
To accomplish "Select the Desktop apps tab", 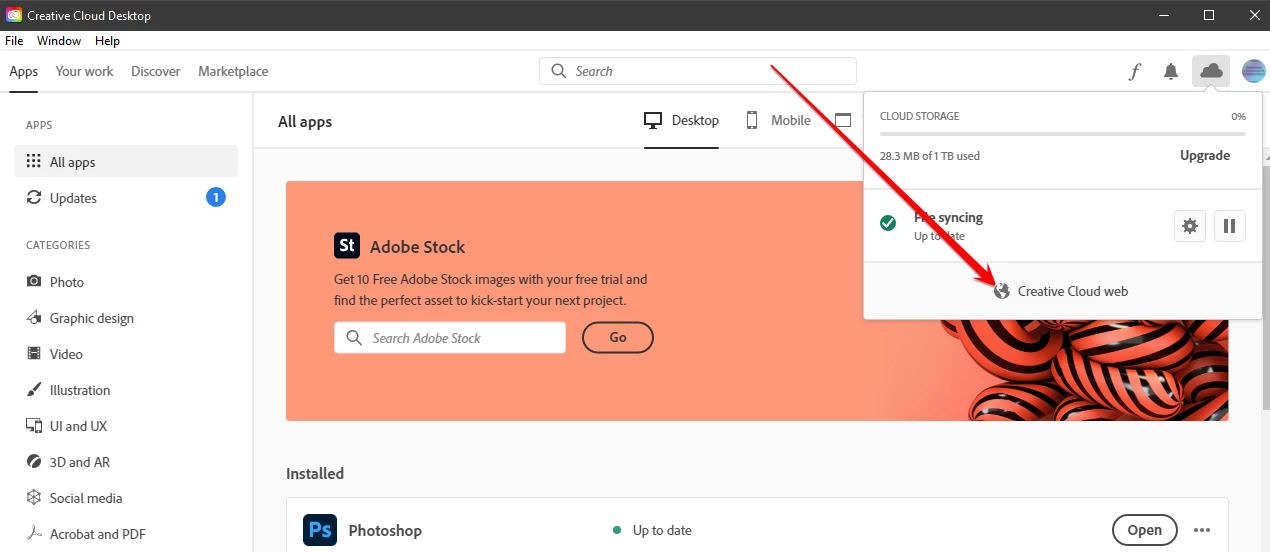I will point(681,120).
